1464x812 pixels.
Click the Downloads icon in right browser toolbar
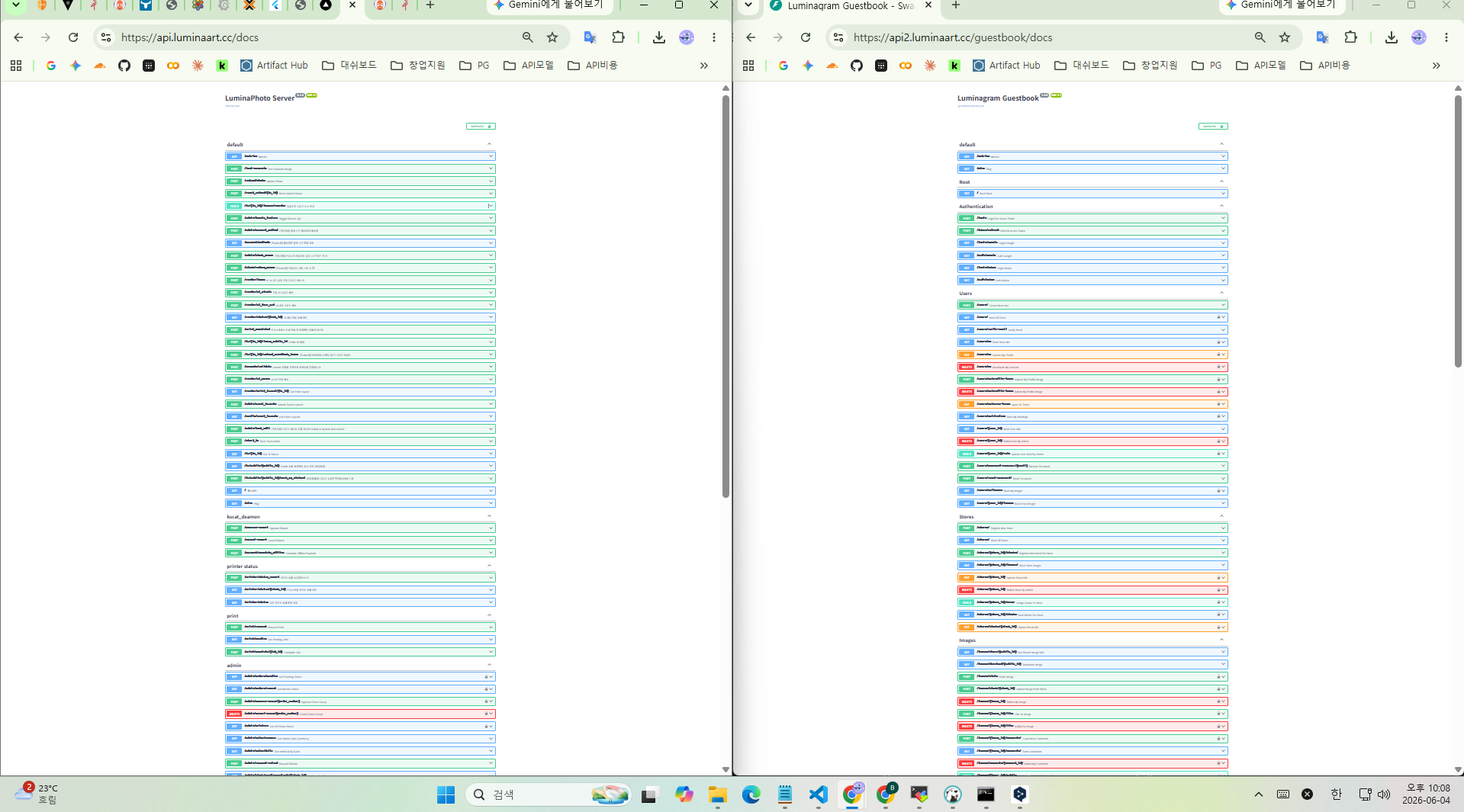point(1391,37)
